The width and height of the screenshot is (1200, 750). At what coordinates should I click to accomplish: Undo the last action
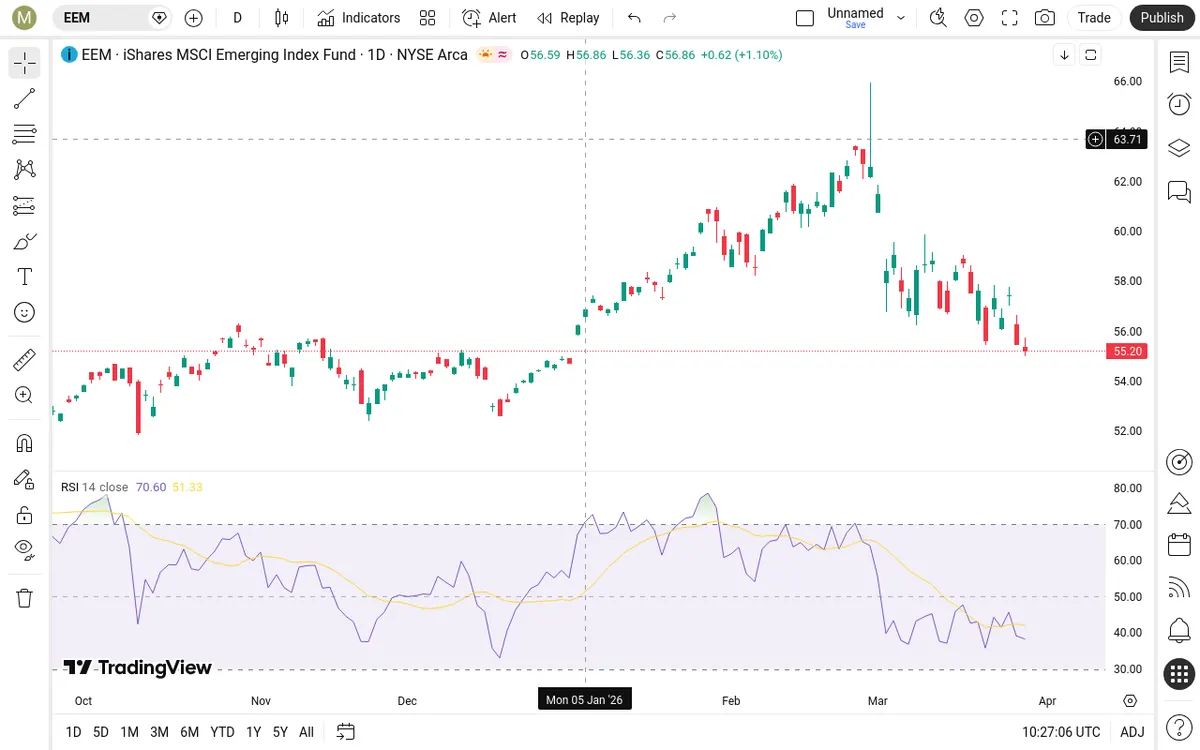634,17
